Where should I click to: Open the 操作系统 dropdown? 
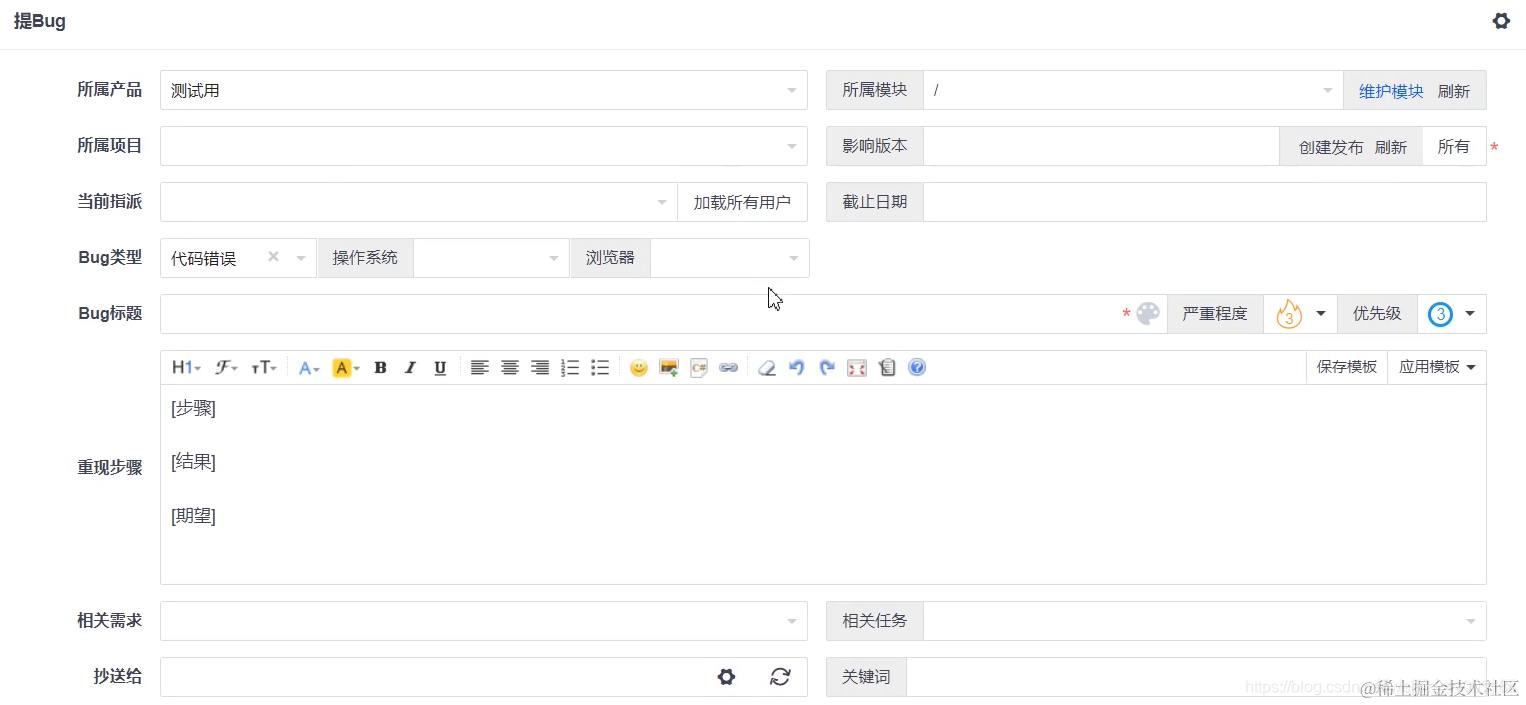coord(491,258)
